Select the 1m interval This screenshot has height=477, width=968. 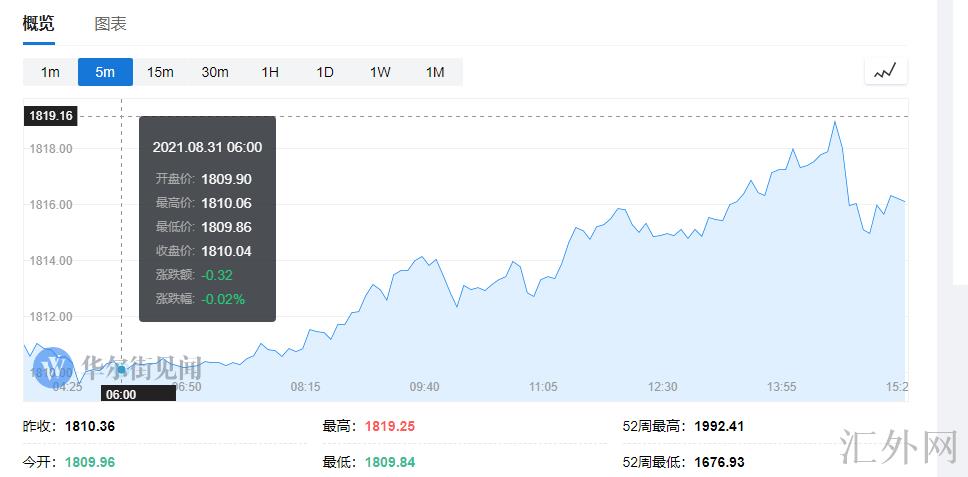pos(50,72)
